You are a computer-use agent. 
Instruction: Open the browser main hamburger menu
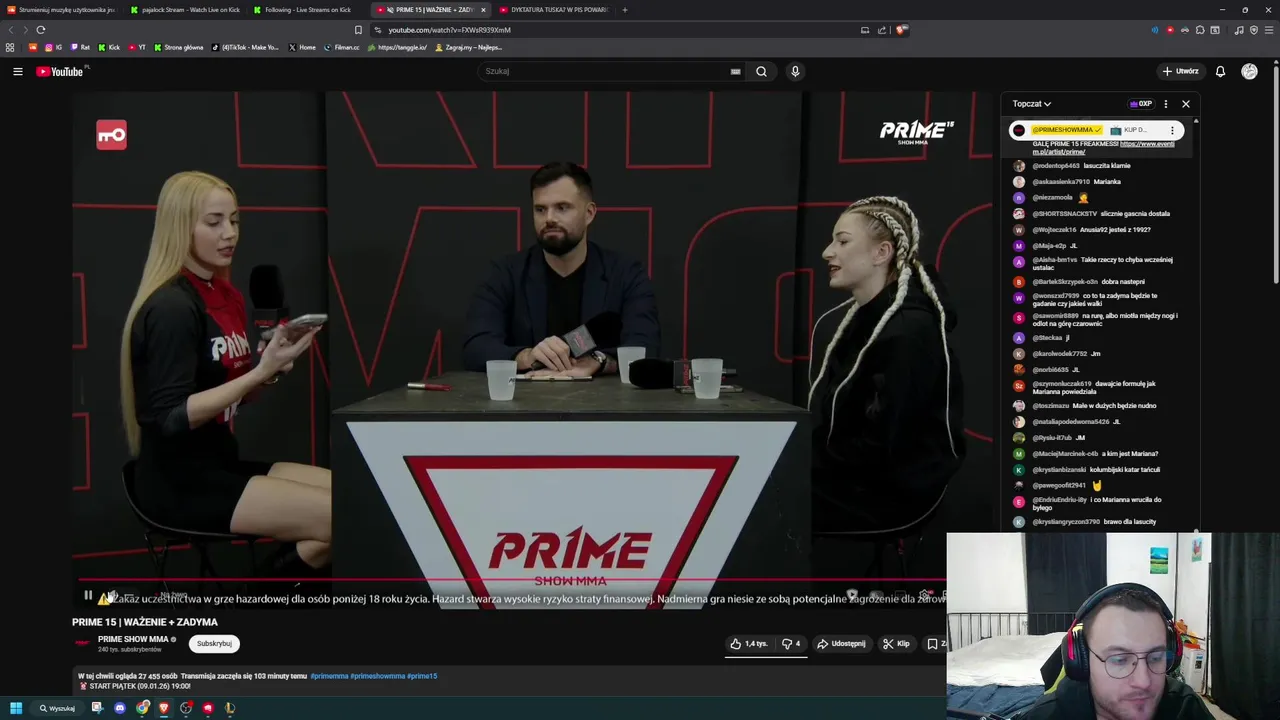(x=1268, y=30)
